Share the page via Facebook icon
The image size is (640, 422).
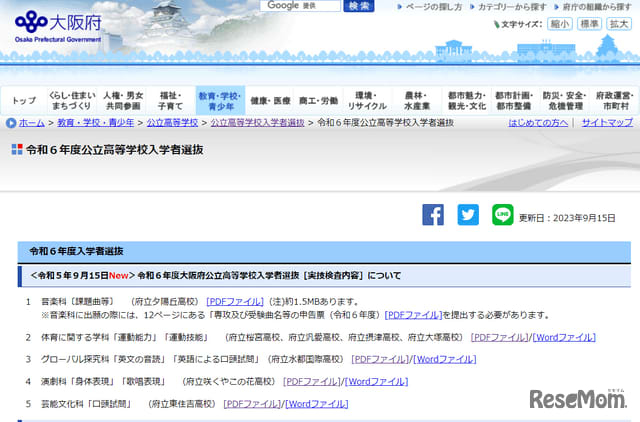pos(433,215)
